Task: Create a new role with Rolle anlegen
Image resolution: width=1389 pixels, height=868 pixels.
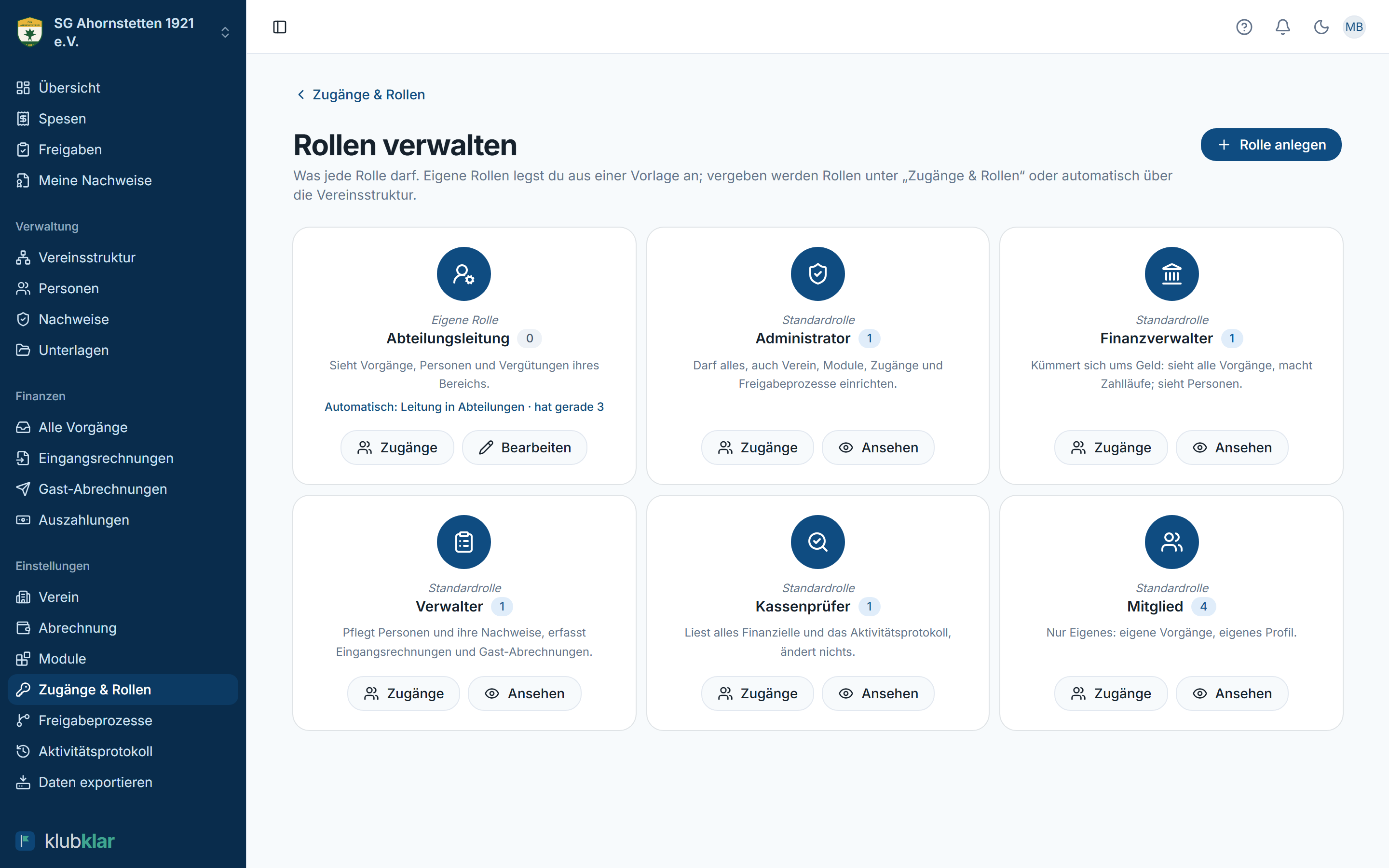Action: tap(1271, 145)
